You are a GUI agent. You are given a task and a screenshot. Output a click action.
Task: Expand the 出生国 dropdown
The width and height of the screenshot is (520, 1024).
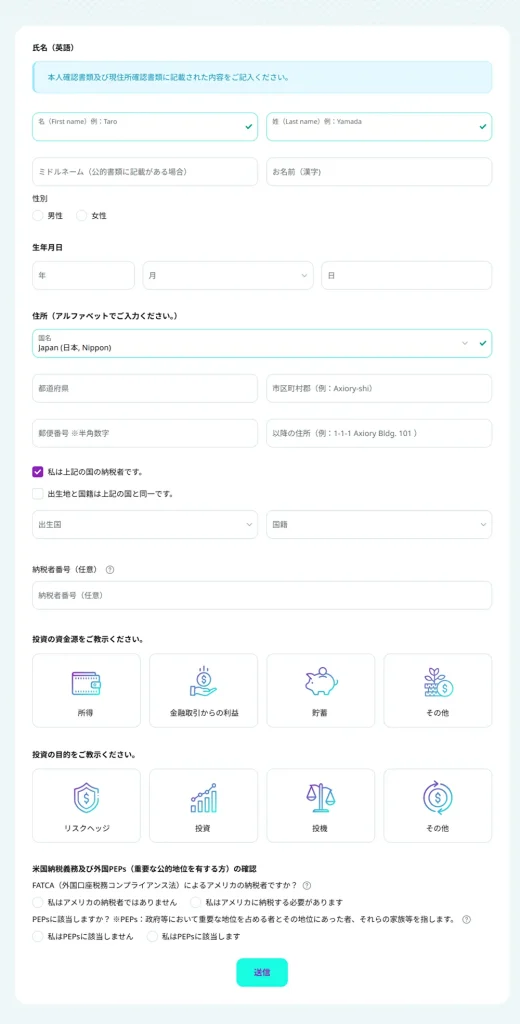pos(145,524)
